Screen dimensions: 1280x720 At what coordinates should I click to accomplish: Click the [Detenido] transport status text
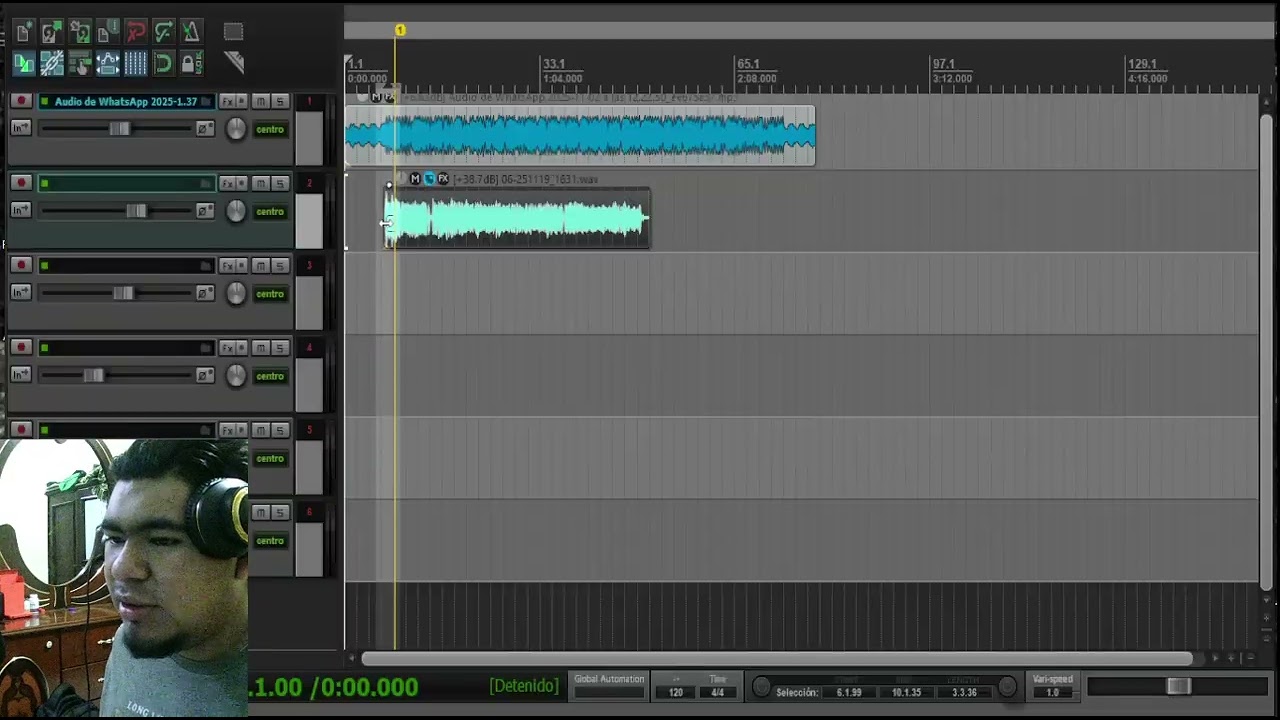tap(524, 686)
